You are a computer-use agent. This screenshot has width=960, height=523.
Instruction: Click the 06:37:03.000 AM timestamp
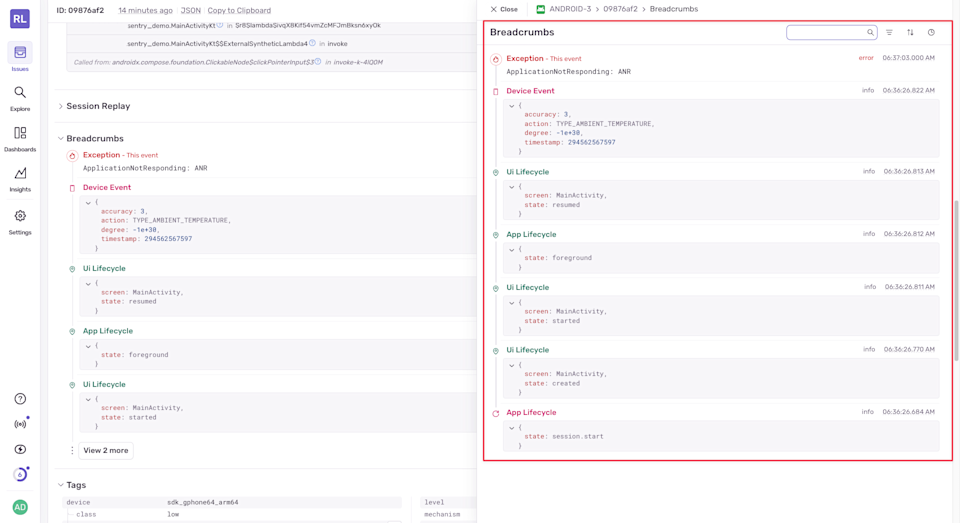pos(909,58)
